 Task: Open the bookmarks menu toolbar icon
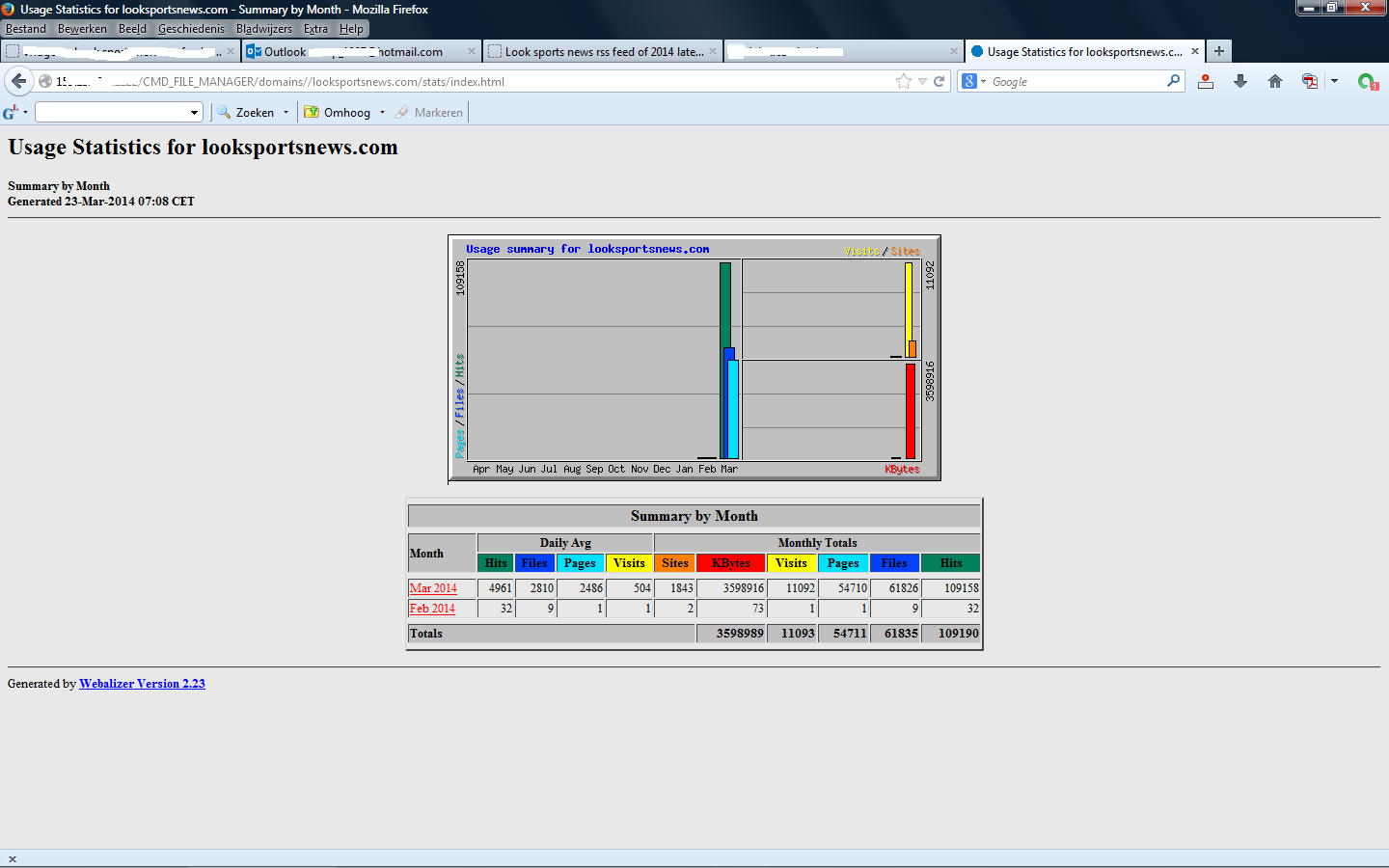(x=1206, y=81)
